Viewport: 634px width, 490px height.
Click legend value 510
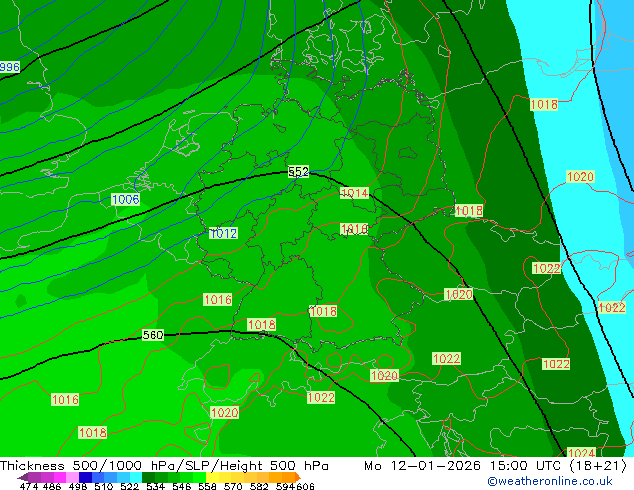[104, 486]
